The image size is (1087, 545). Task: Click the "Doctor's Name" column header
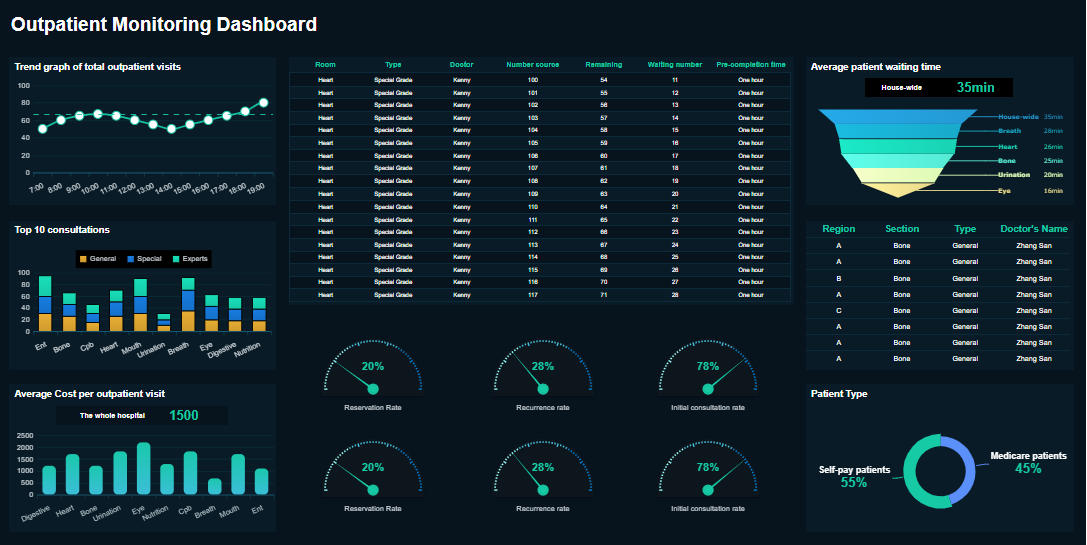1034,229
